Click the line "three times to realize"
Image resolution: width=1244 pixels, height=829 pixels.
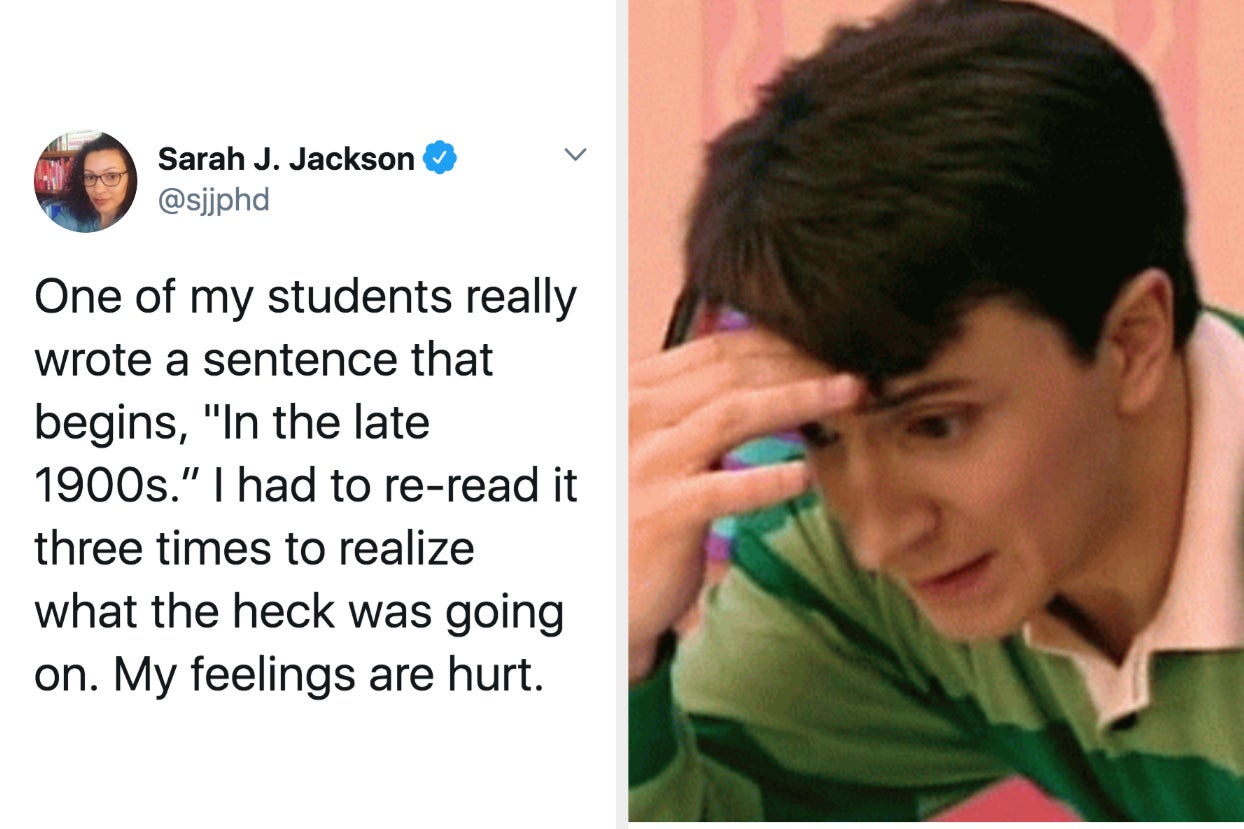tap(255, 548)
